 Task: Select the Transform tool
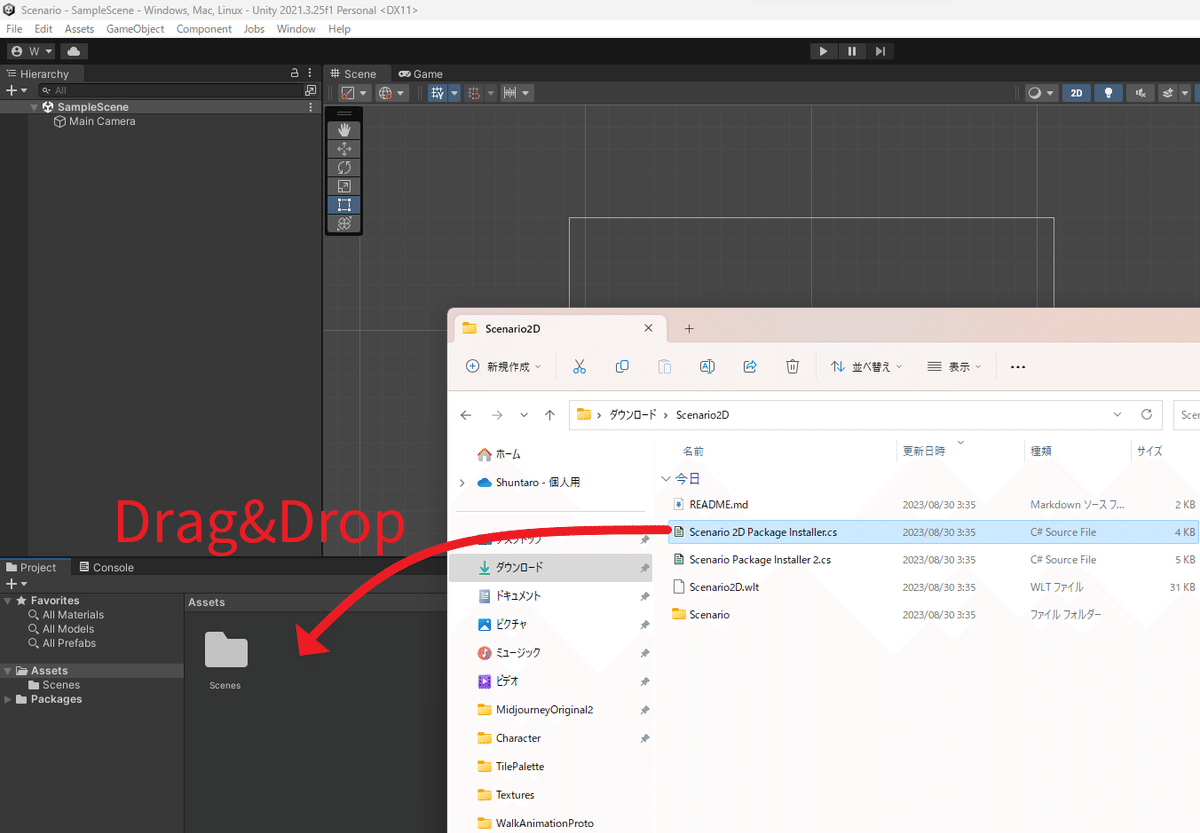coord(344,224)
